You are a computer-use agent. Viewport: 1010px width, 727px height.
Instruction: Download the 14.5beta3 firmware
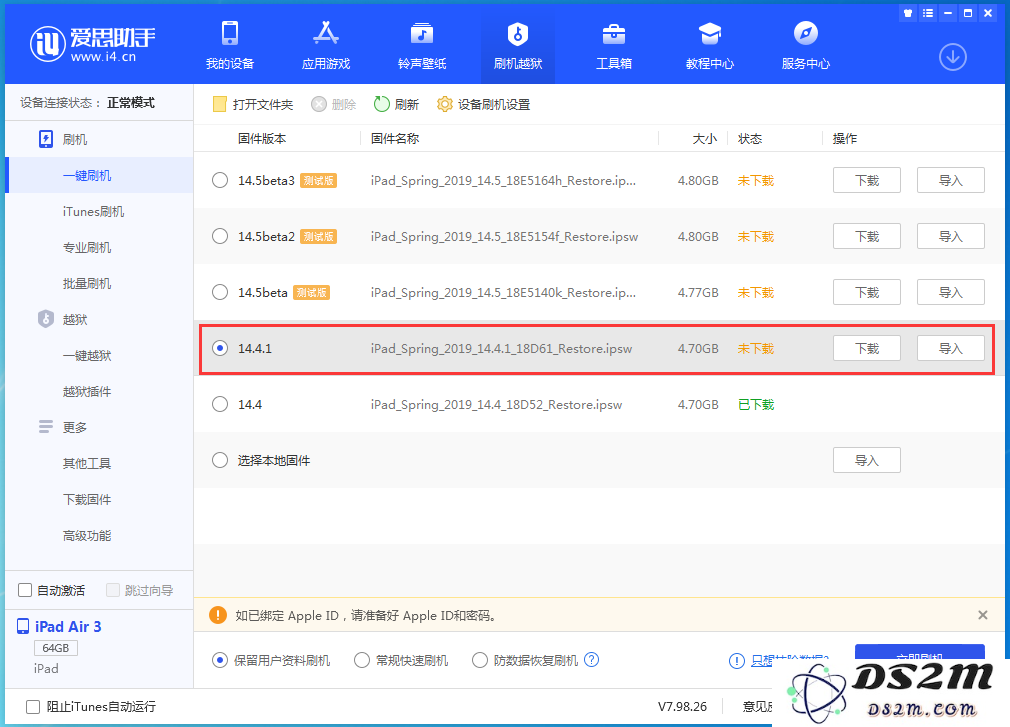click(x=866, y=180)
